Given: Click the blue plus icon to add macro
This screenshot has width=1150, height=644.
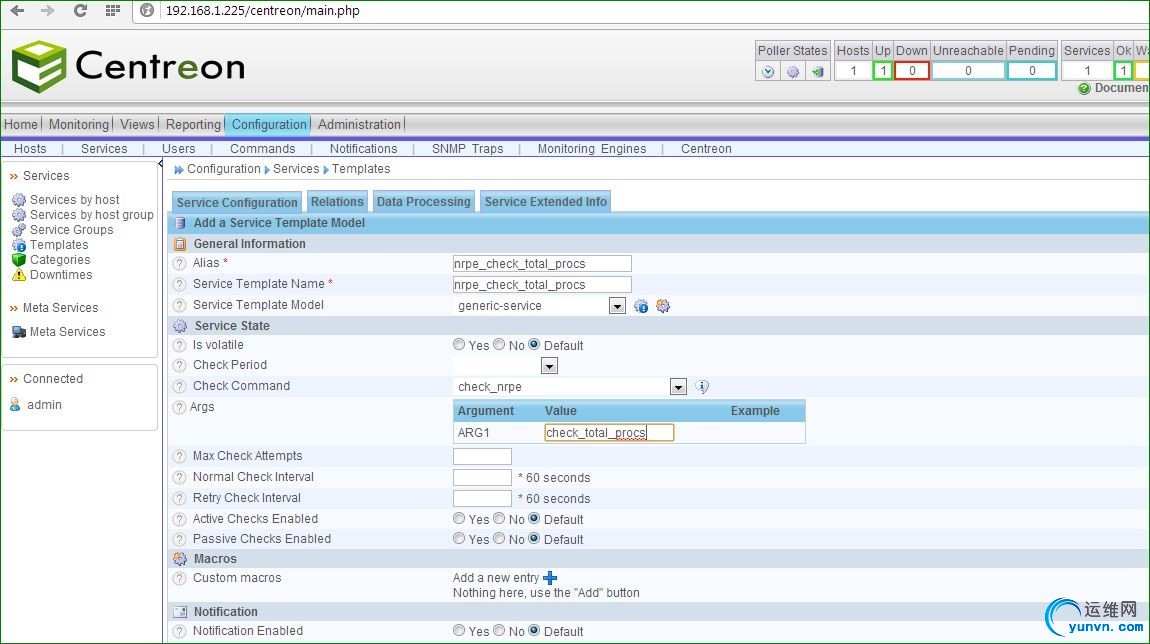Looking at the screenshot, I should (550, 578).
